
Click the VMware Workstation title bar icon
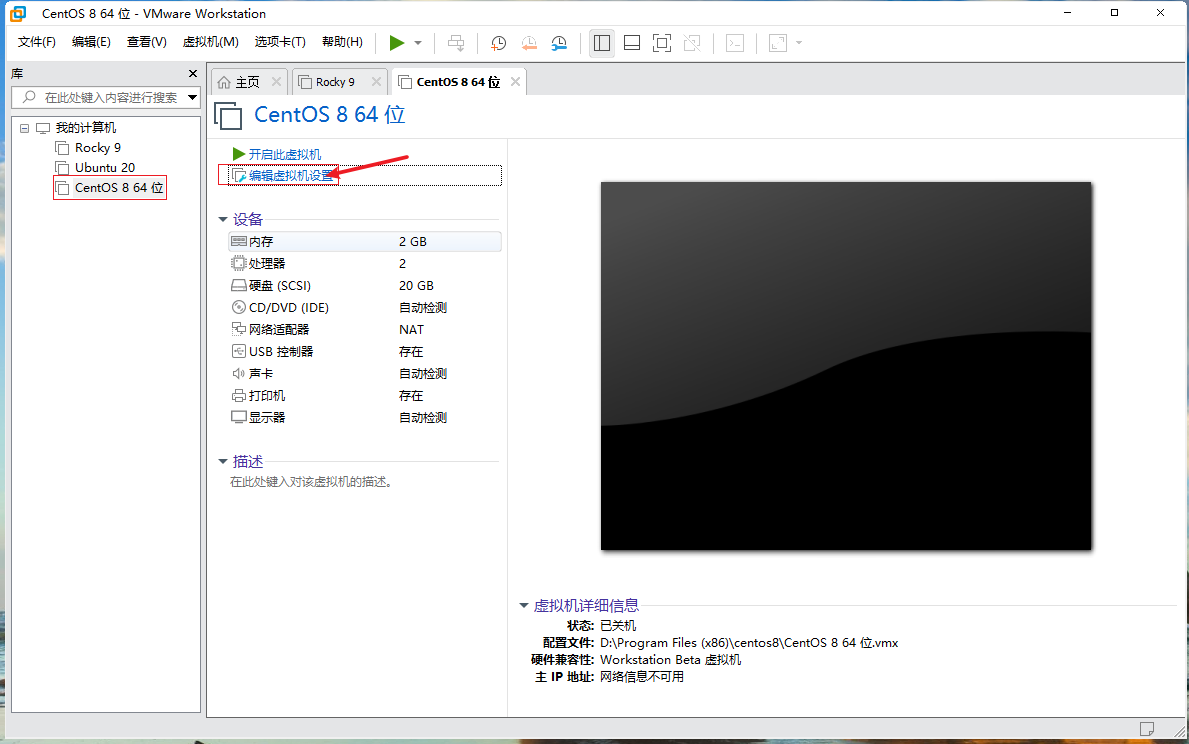click(x=18, y=14)
